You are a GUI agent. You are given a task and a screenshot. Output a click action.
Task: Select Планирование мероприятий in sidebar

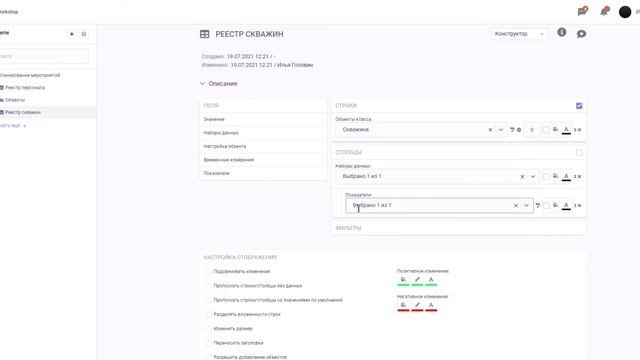point(30,76)
